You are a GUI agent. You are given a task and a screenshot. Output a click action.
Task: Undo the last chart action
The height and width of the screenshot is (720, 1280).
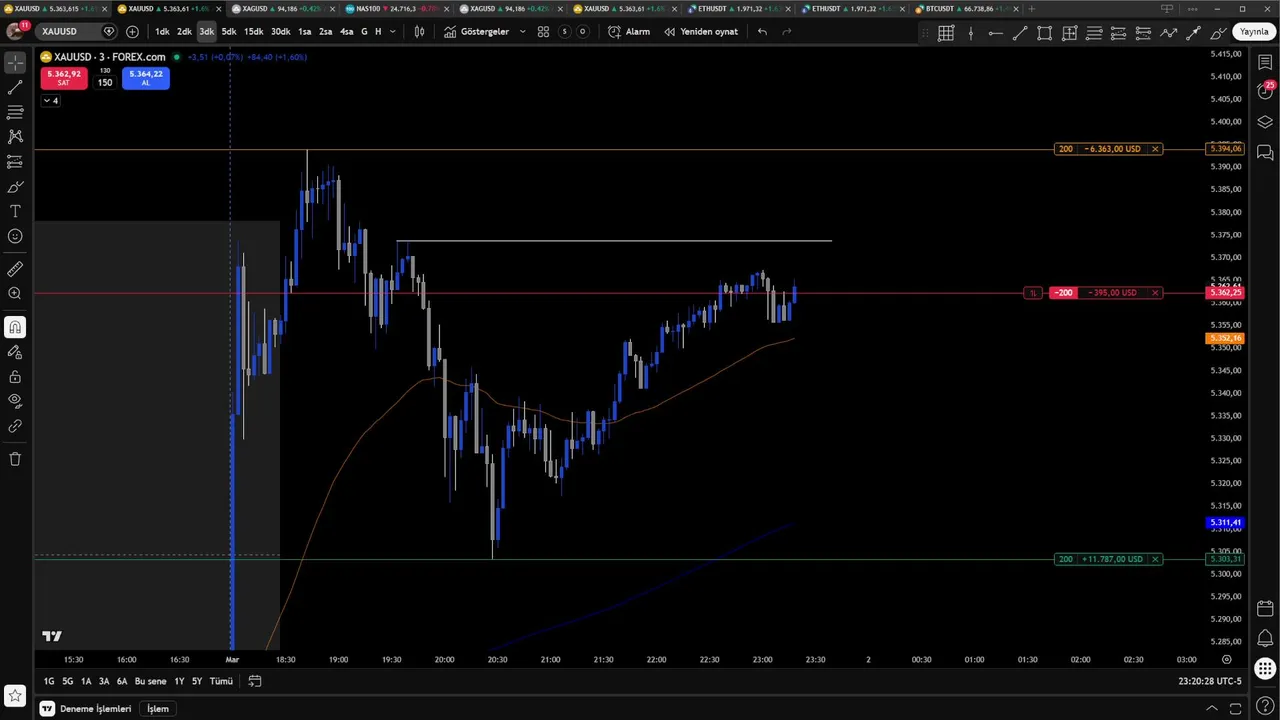[762, 32]
